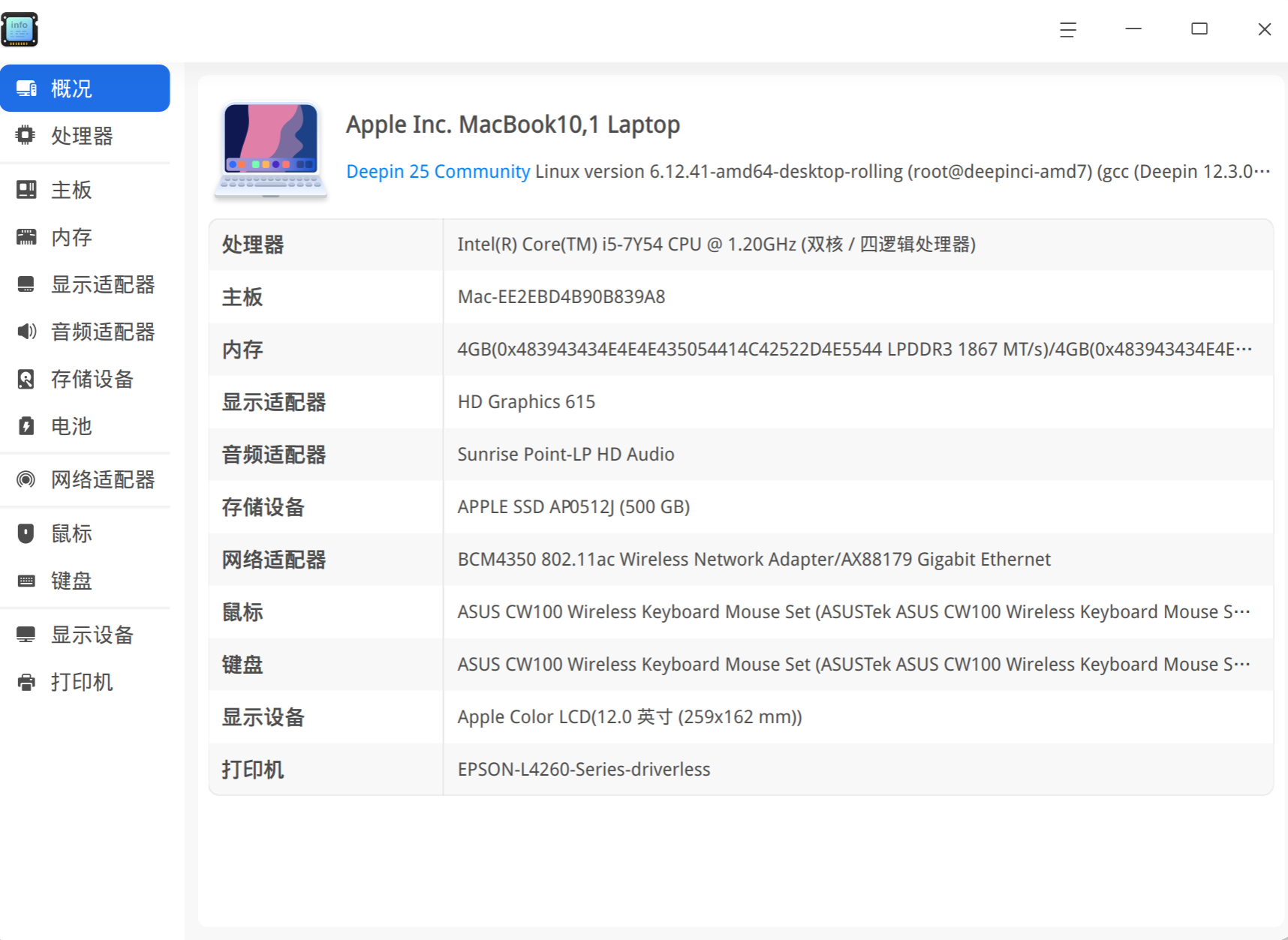Select the 键盘 keyboard sidebar icon
The image size is (1288, 940).
click(26, 581)
